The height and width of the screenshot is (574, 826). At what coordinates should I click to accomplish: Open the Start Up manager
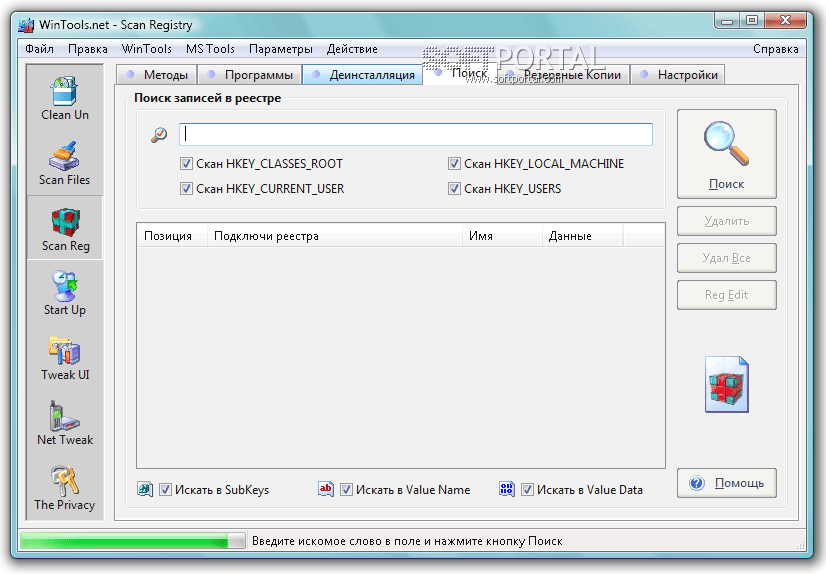click(x=65, y=293)
